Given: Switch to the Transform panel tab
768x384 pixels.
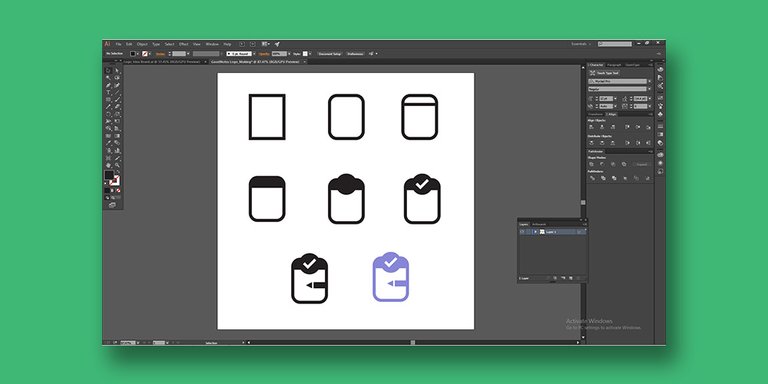Looking at the screenshot, I should pyautogui.click(x=596, y=114).
